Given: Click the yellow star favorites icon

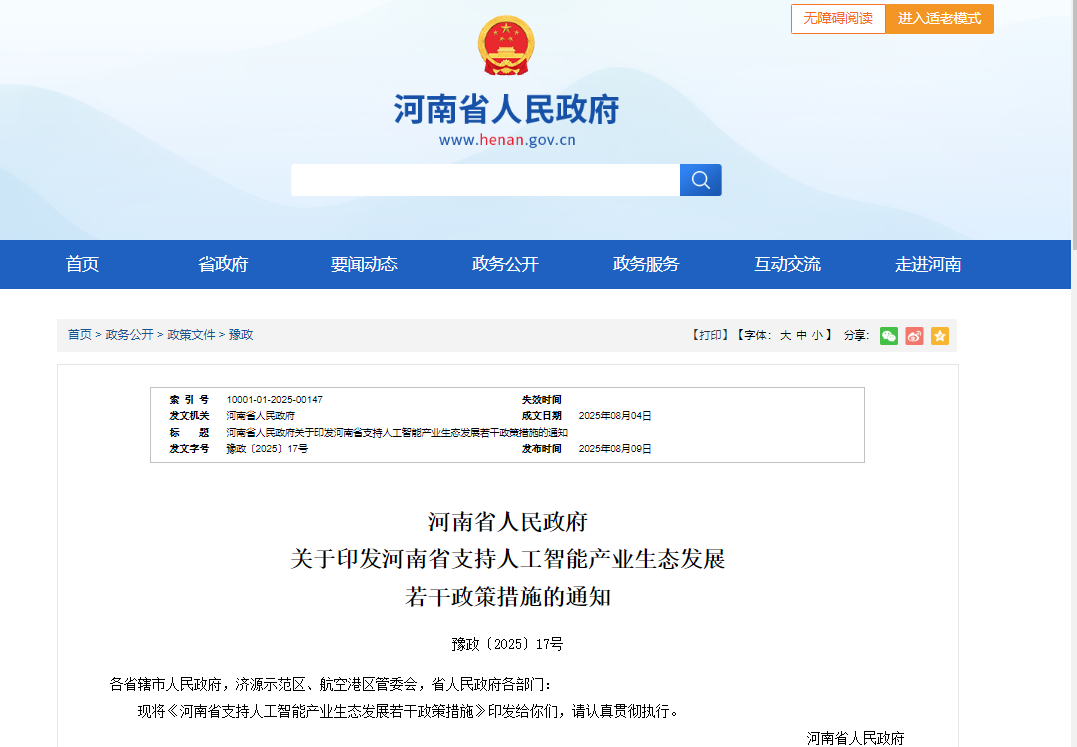Looking at the screenshot, I should (x=939, y=336).
